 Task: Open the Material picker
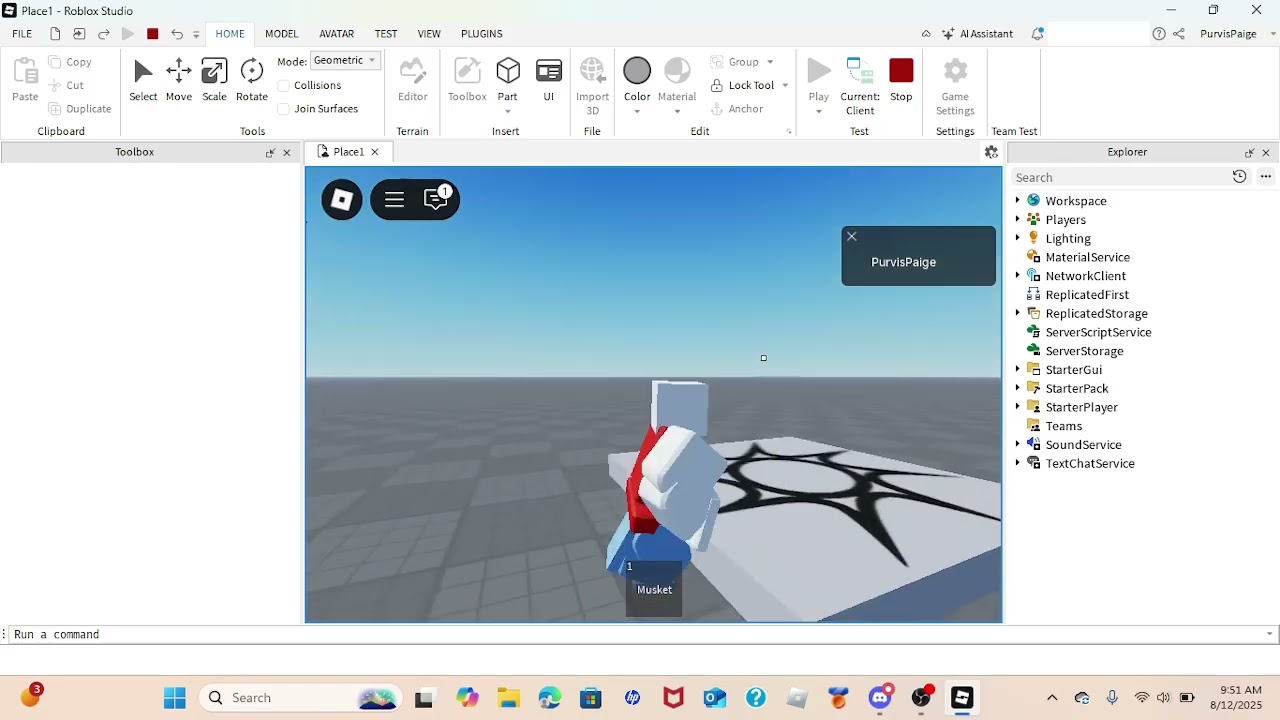tap(677, 86)
